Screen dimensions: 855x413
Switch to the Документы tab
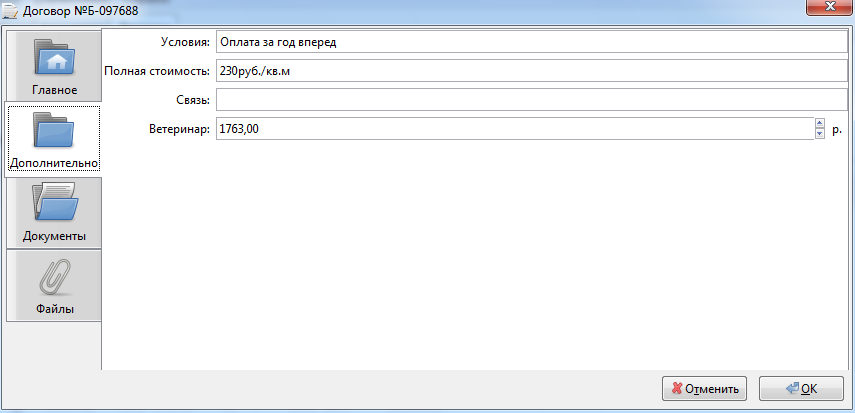point(54,213)
